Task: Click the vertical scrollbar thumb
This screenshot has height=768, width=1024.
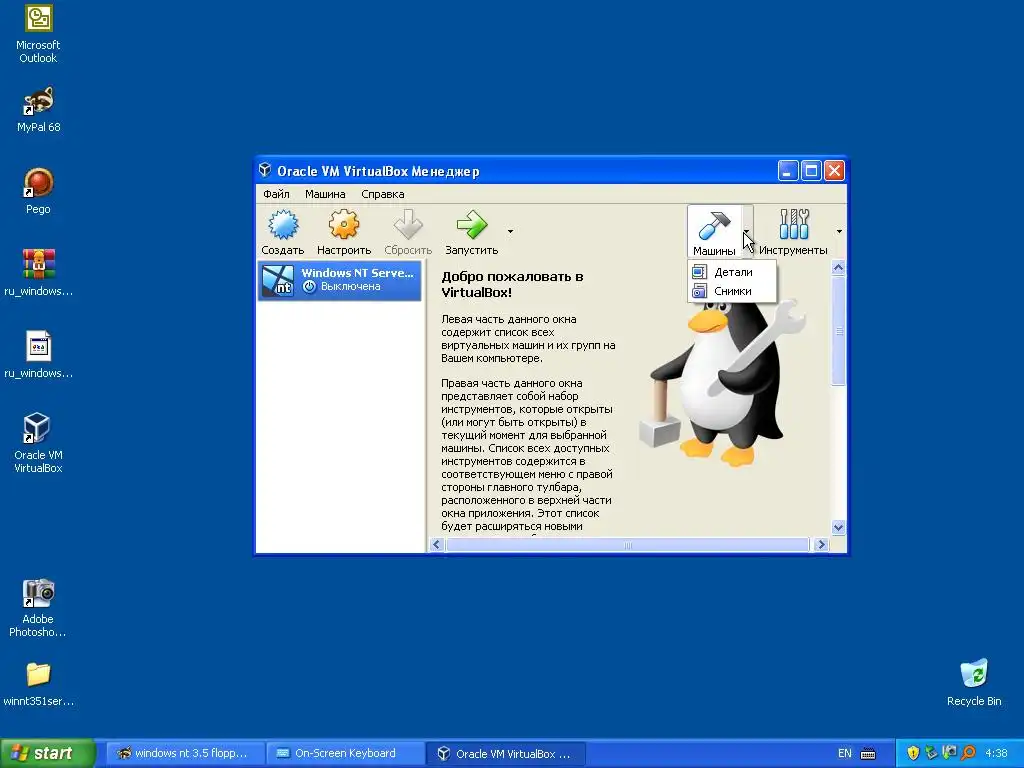Action: pyautogui.click(x=839, y=330)
